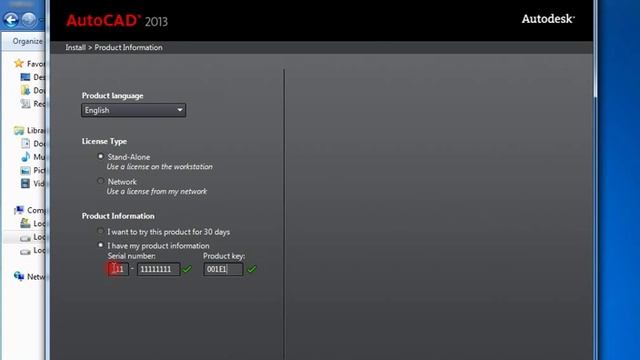The height and width of the screenshot is (360, 640).
Task: Select Network in Explorer sidebar
Action: point(30,276)
